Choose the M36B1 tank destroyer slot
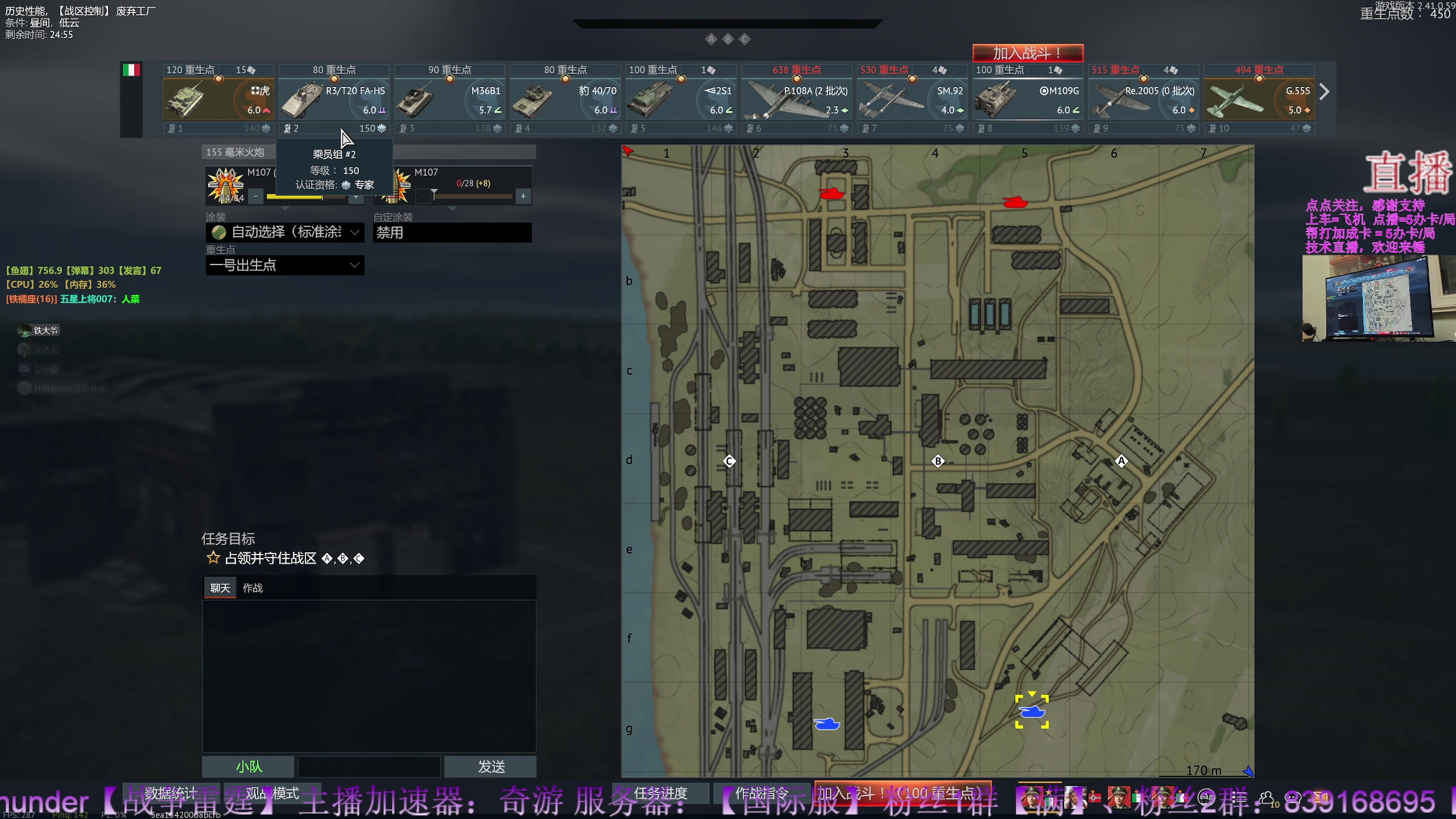1456x819 pixels. [449, 100]
